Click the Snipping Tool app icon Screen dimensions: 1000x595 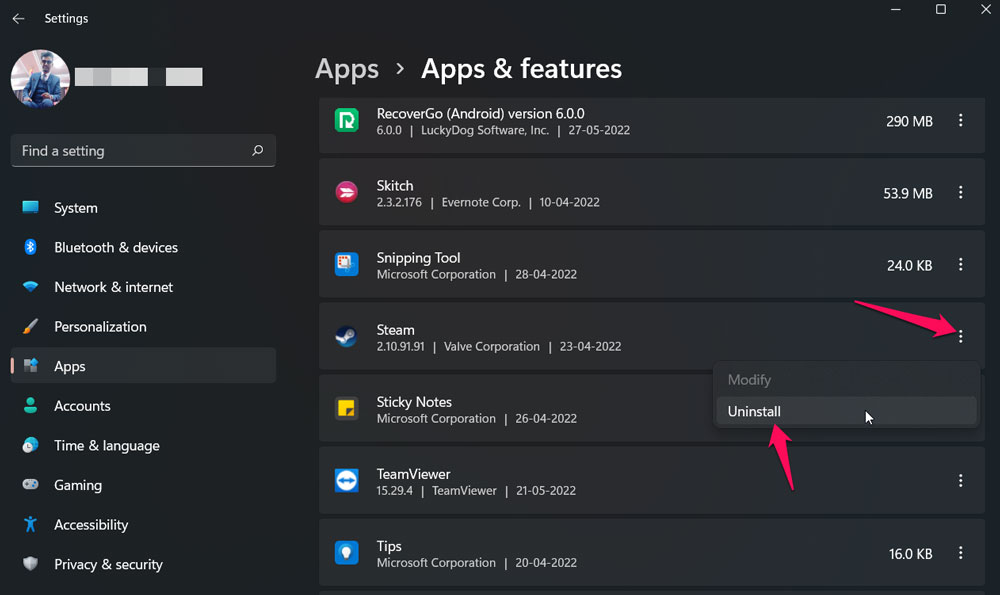(346, 264)
